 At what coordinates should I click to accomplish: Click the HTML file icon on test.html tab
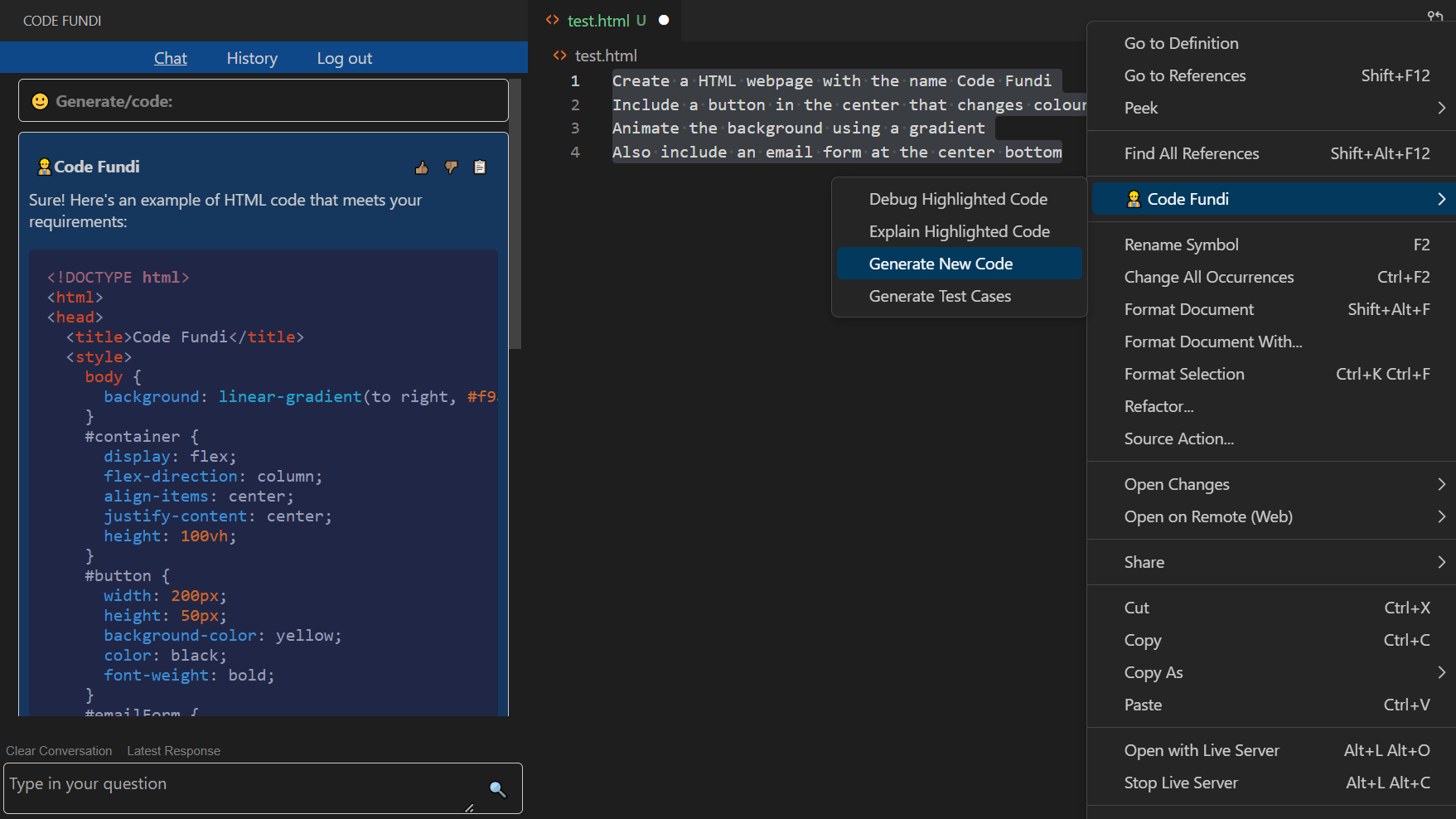(553, 20)
